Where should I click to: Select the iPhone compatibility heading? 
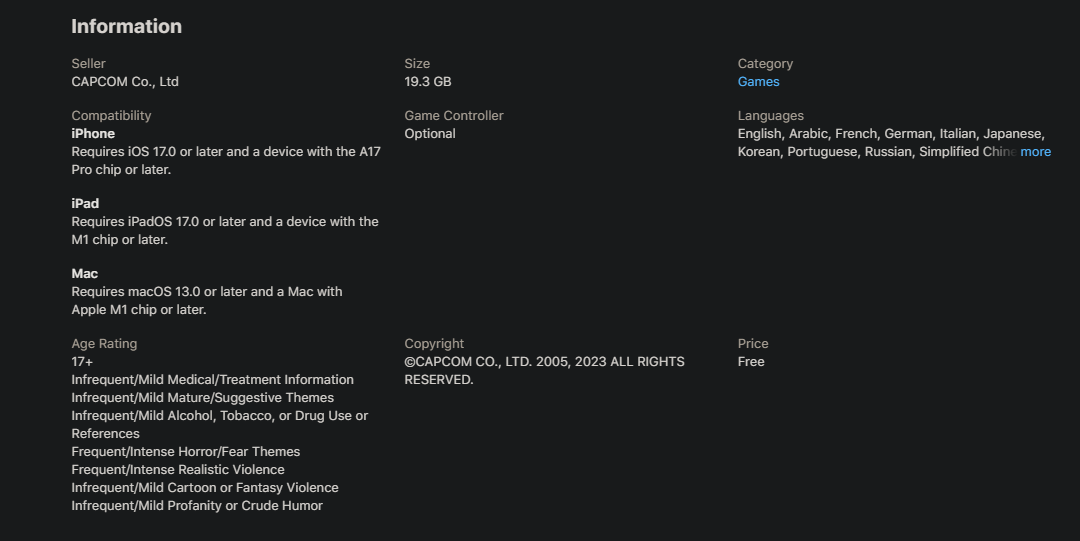point(93,134)
